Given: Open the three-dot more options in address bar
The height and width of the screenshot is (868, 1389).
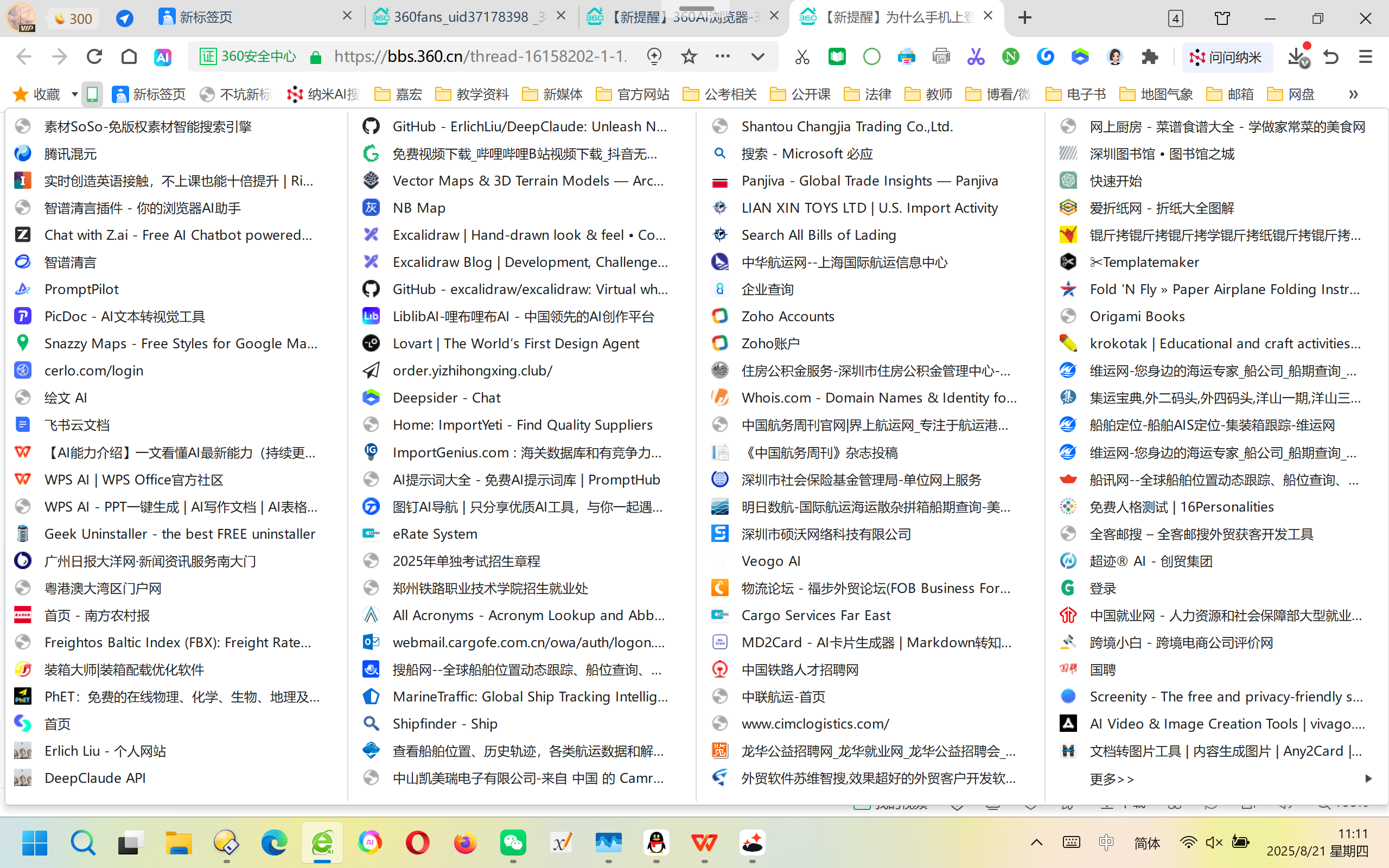Looking at the screenshot, I should click(x=723, y=56).
